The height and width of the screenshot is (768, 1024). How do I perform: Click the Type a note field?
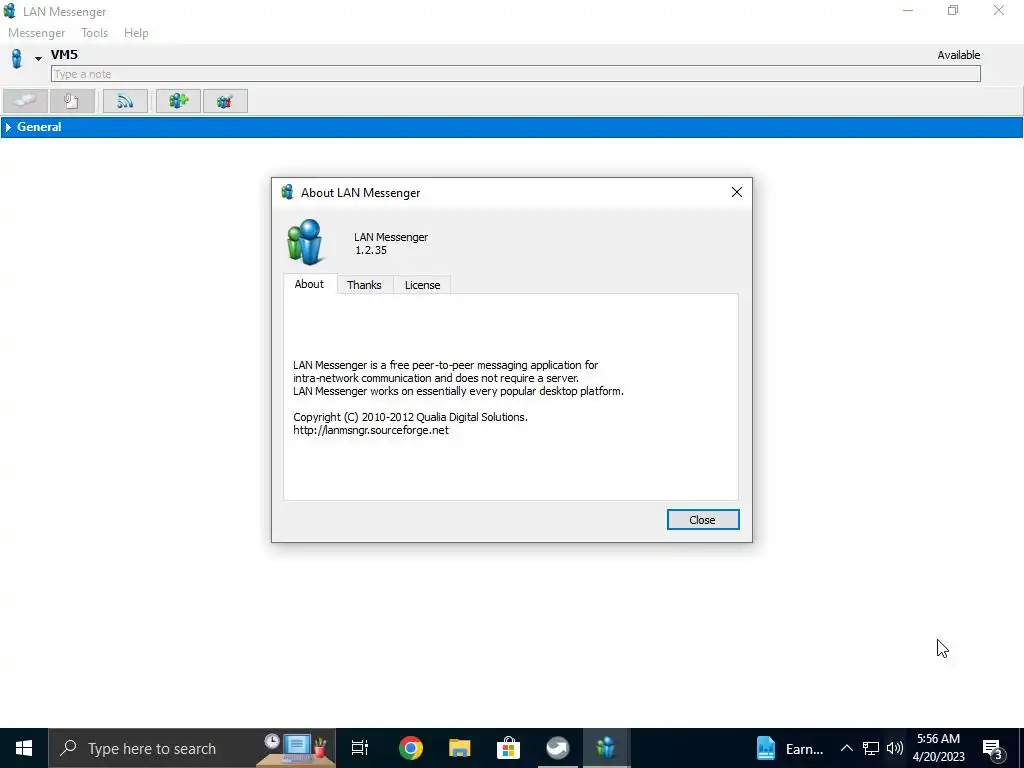pos(516,74)
